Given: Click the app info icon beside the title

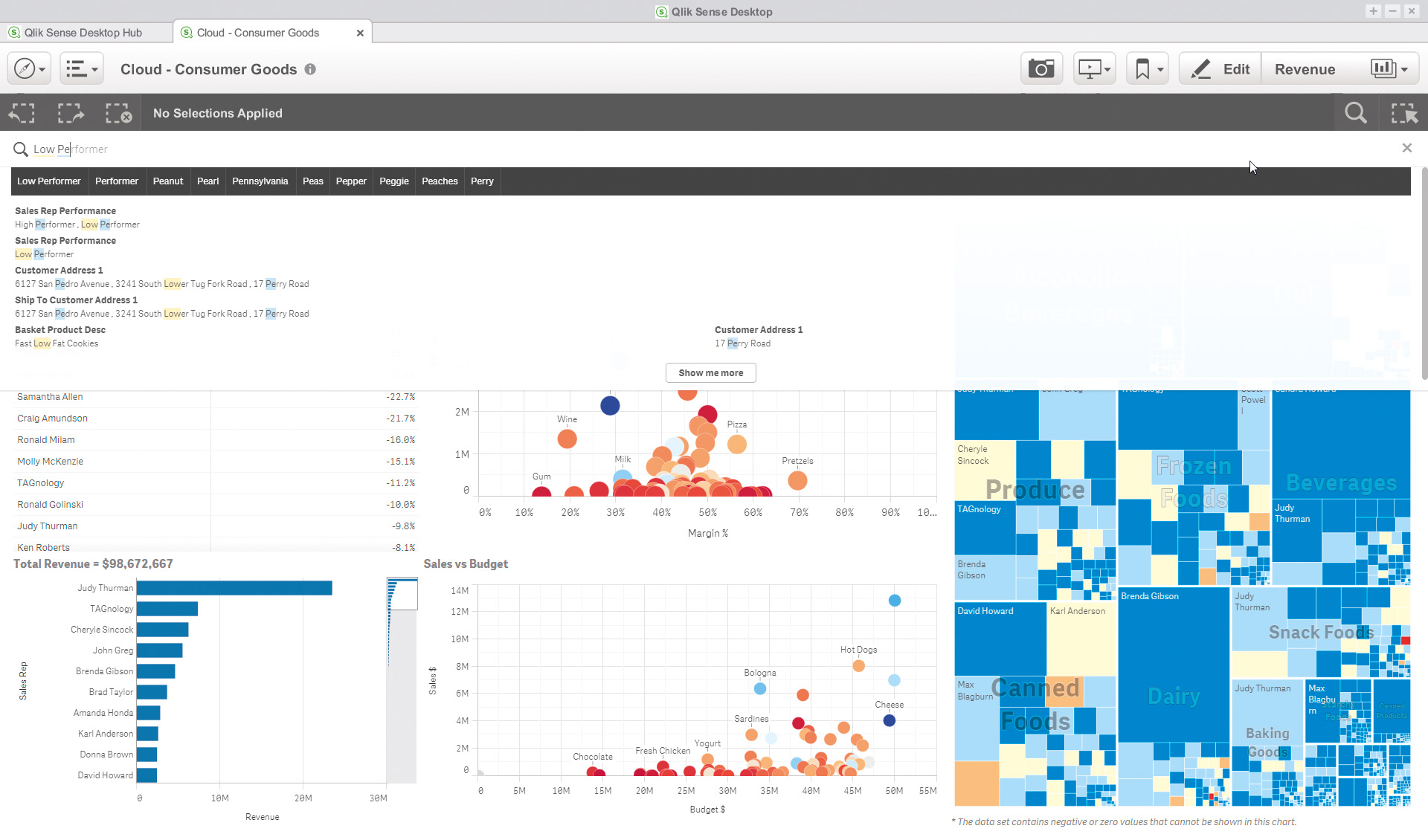Looking at the screenshot, I should tap(310, 69).
